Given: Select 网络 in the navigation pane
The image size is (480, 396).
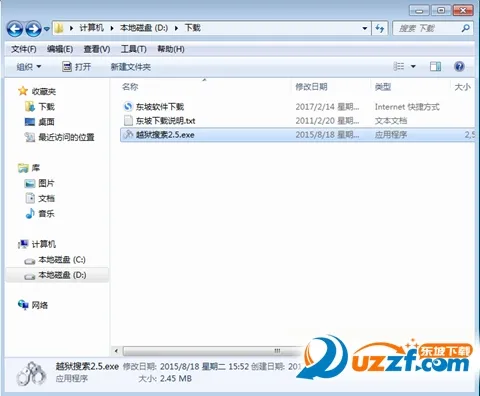Looking at the screenshot, I should point(40,305).
